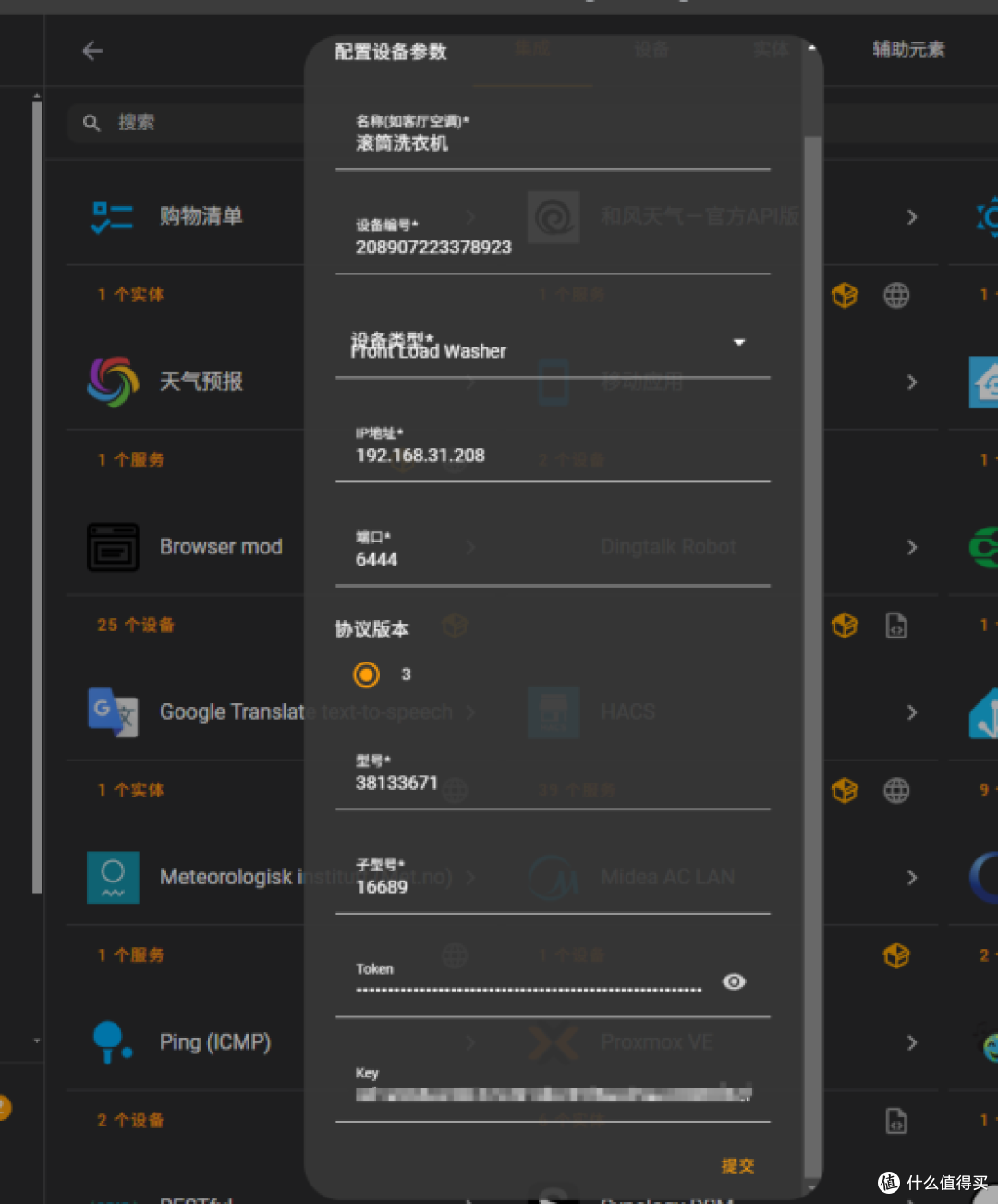Open the 2 个设备 link under Ping (ICMP)

130,1120
